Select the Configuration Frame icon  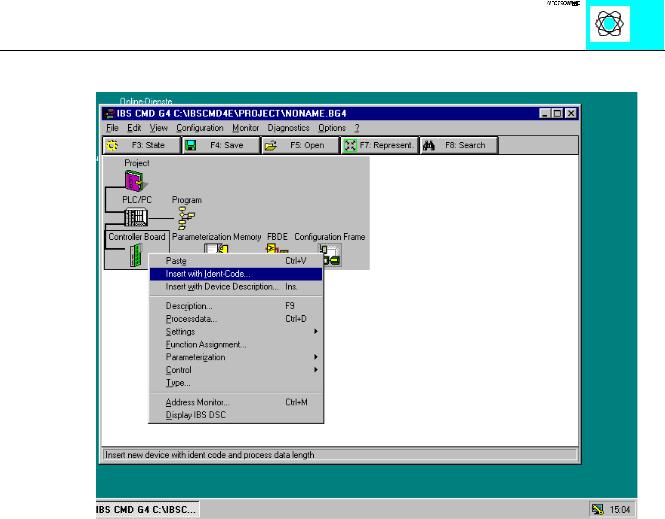click(x=330, y=255)
